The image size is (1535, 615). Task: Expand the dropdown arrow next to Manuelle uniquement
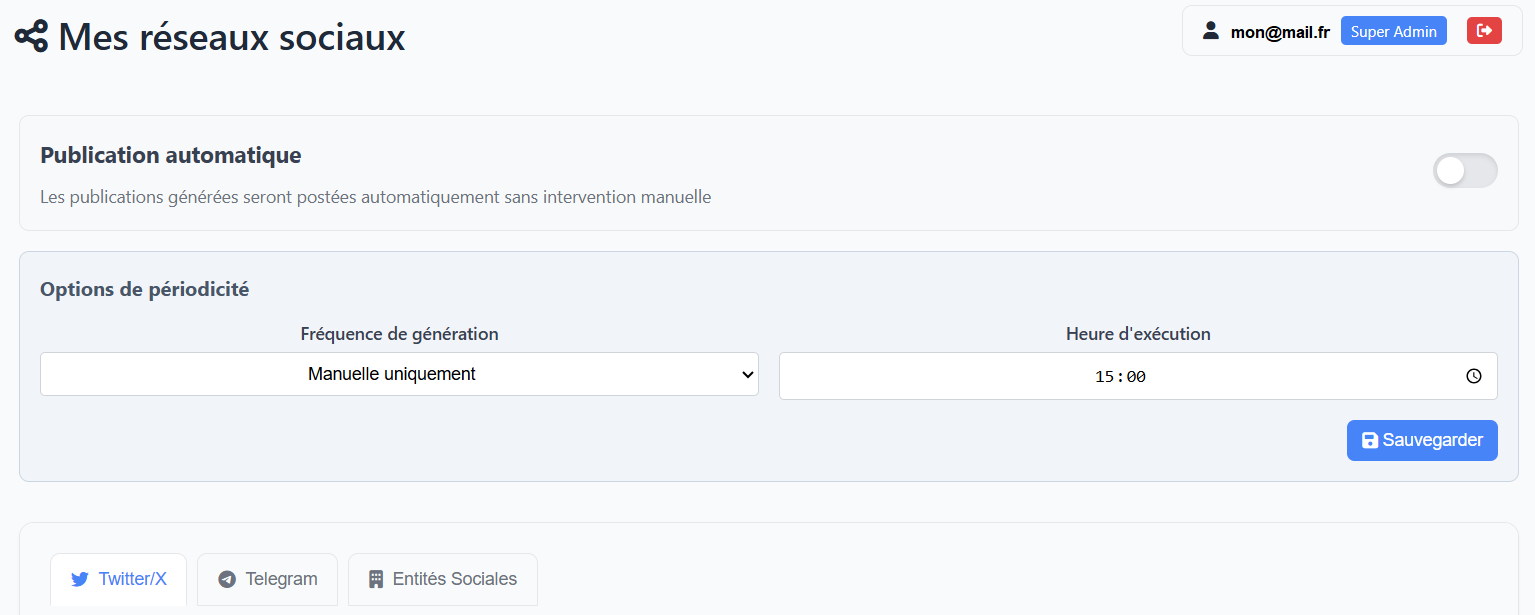coord(747,375)
